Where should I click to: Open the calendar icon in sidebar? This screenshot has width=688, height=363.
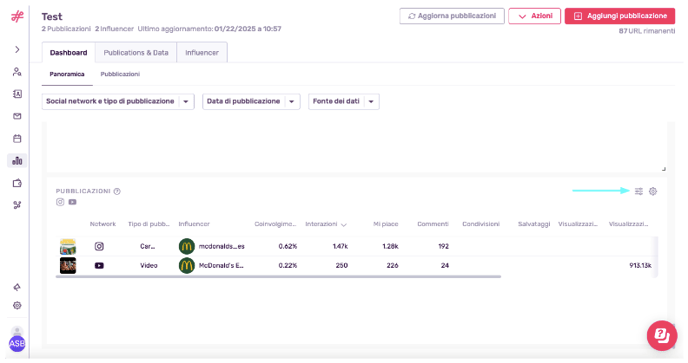pyautogui.click(x=17, y=139)
